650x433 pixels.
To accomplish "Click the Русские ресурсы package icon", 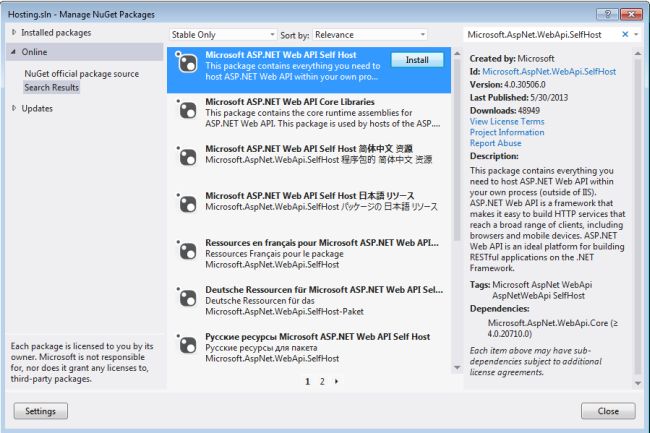I will pyautogui.click(x=187, y=345).
